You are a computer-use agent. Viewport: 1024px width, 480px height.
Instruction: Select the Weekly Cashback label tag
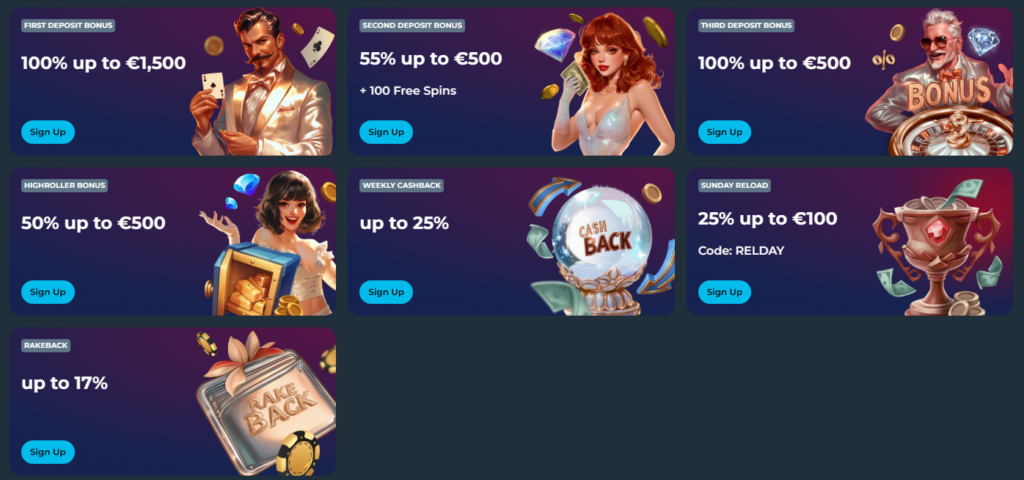point(402,185)
